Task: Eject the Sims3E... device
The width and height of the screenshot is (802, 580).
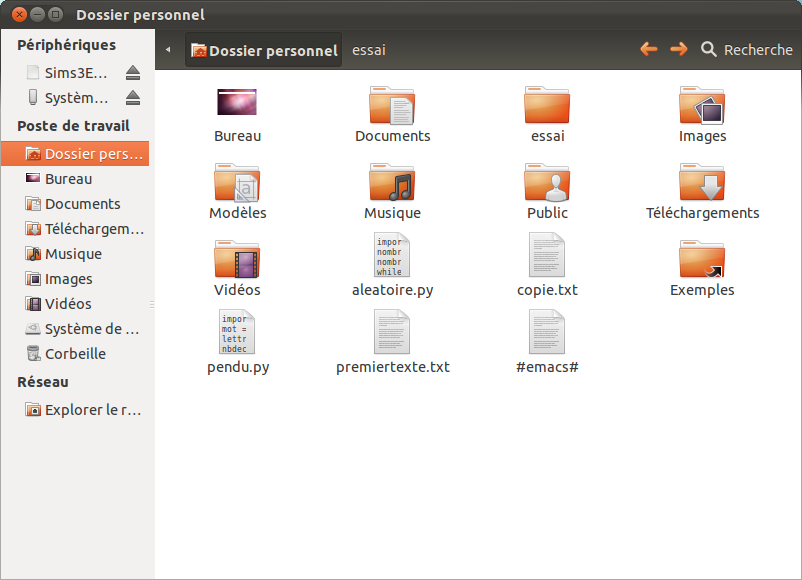Action: tap(133, 73)
